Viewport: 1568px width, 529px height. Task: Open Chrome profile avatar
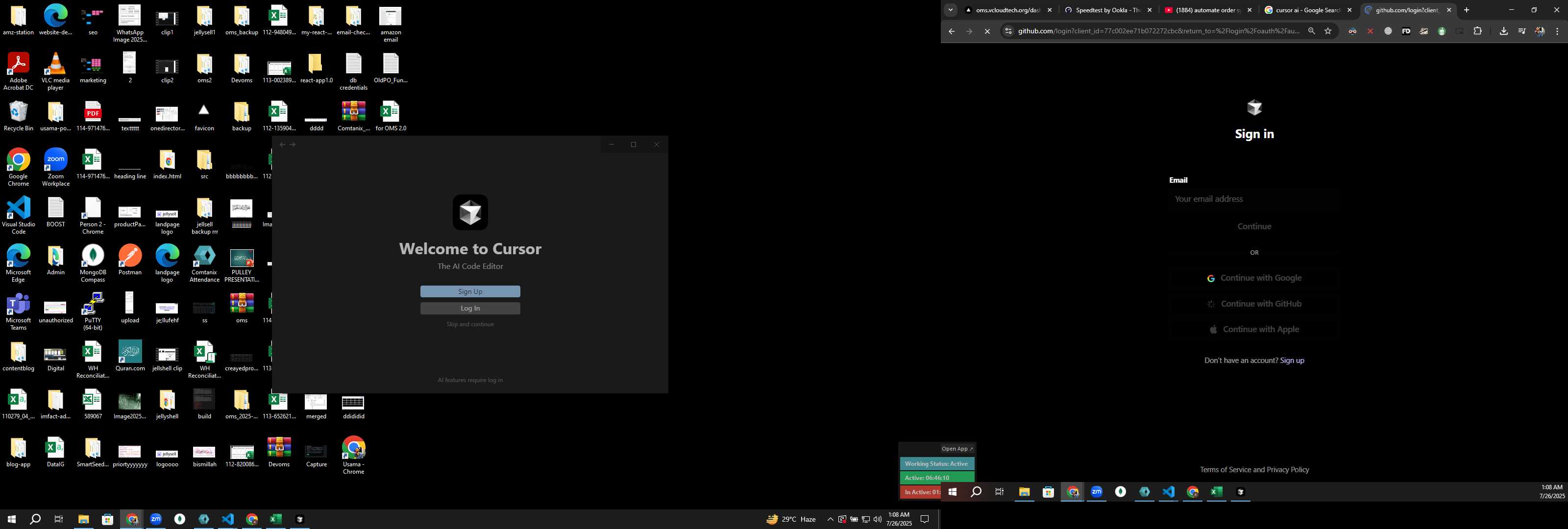[x=1540, y=31]
